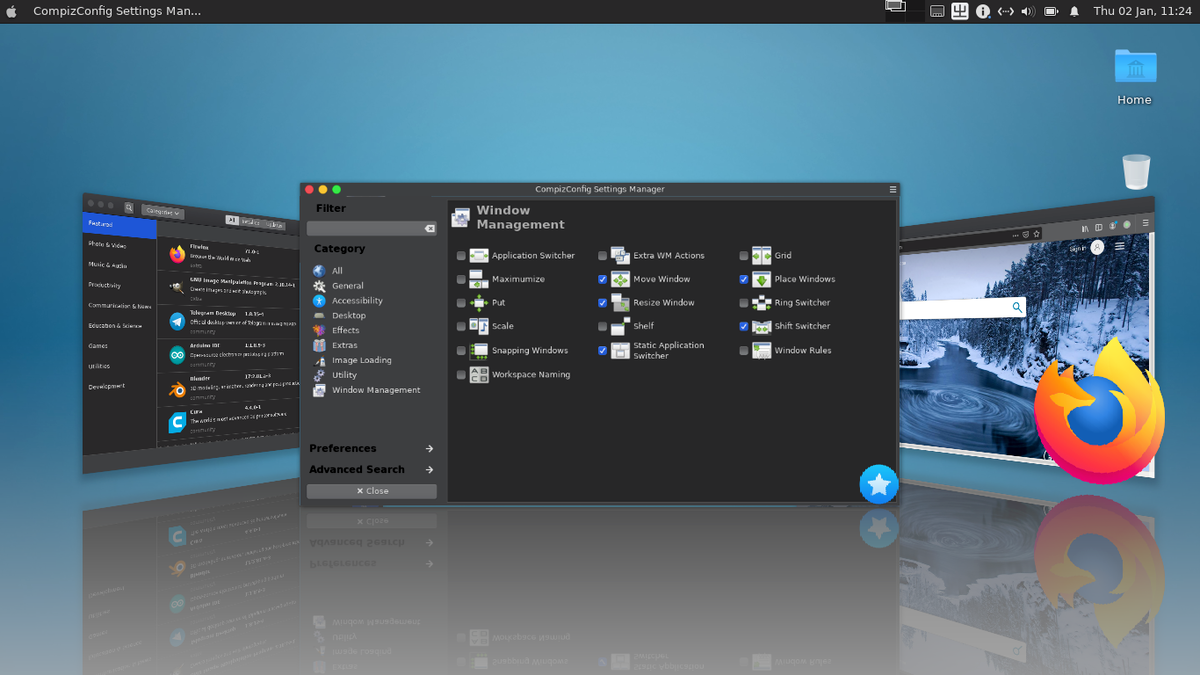Image resolution: width=1200 pixels, height=675 pixels.
Task: Open the Extra WM Actions icon
Action: coord(619,256)
